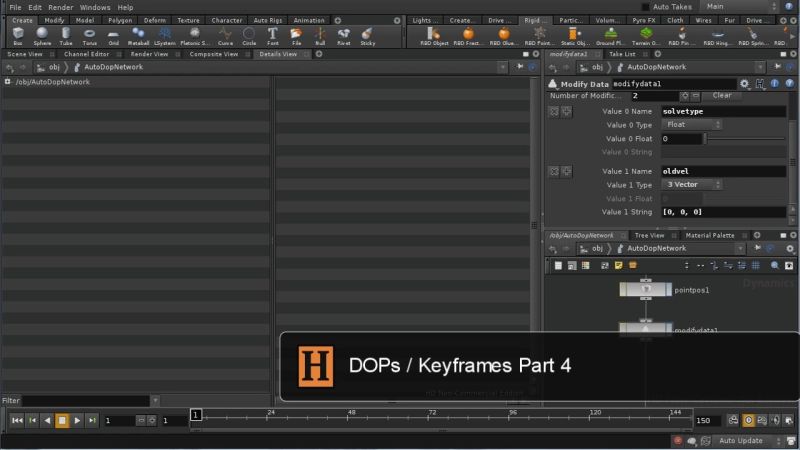Open Value 1 Type 3 Vector dropdown
The image size is (800, 450).
point(692,184)
